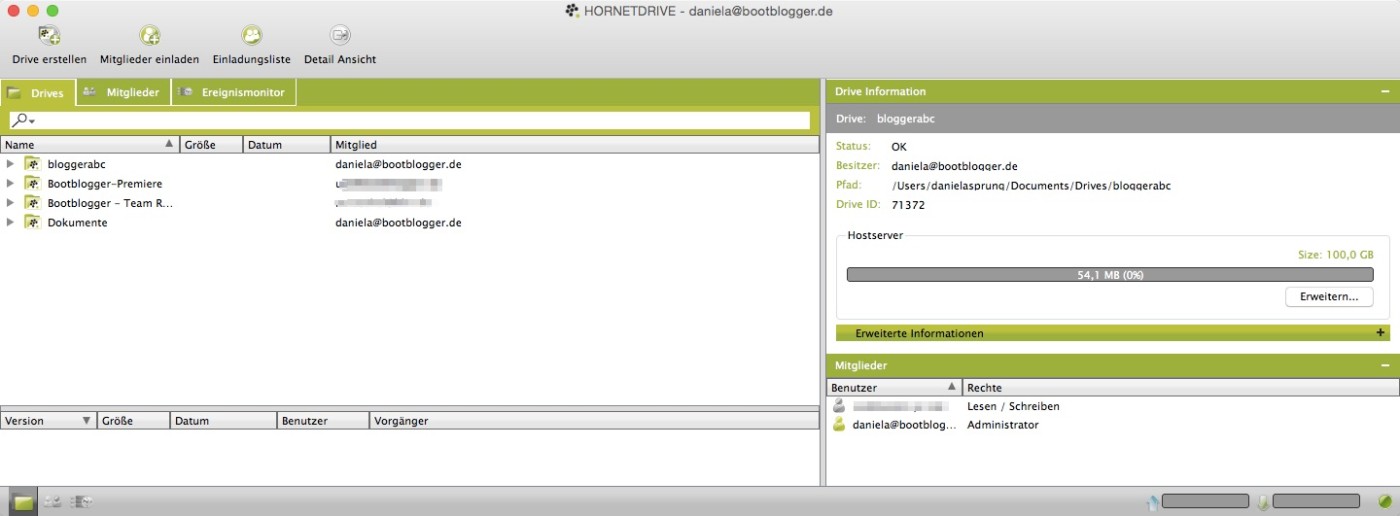Select the Dokumente drive row name

coord(77,222)
